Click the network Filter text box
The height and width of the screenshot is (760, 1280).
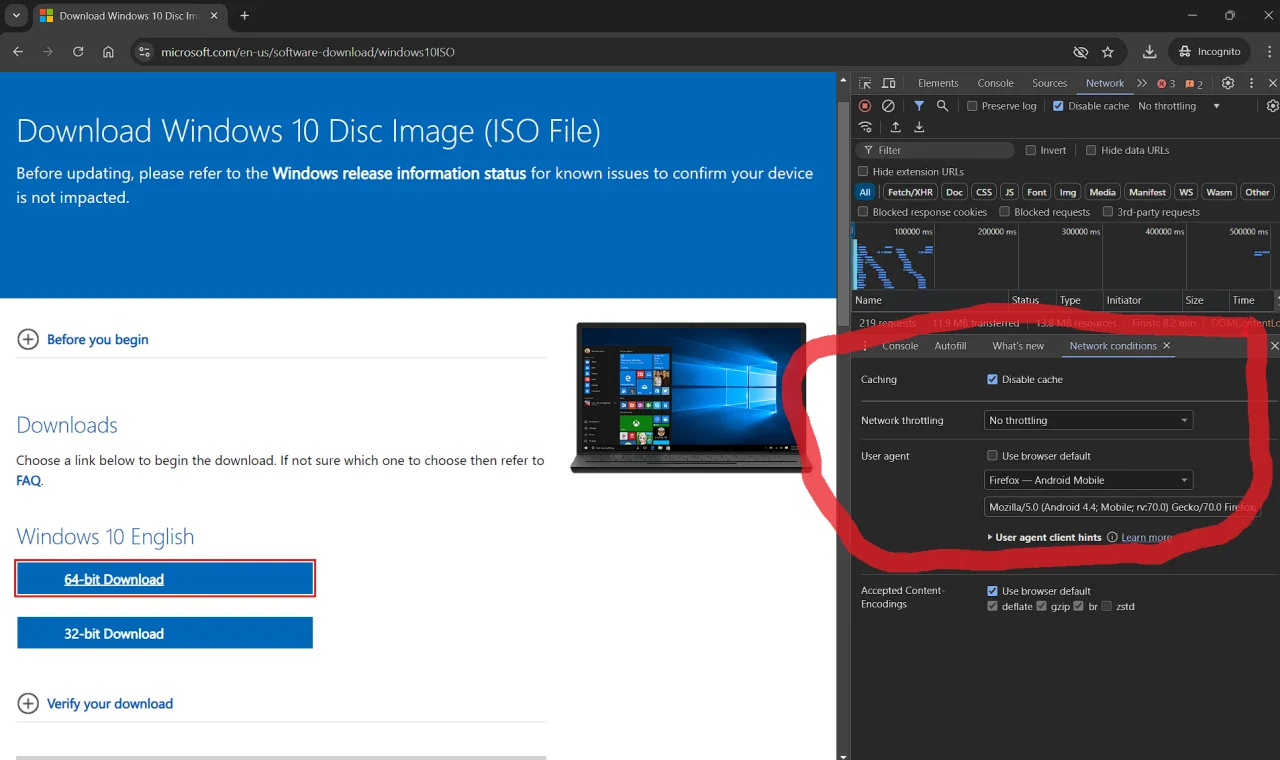937,150
